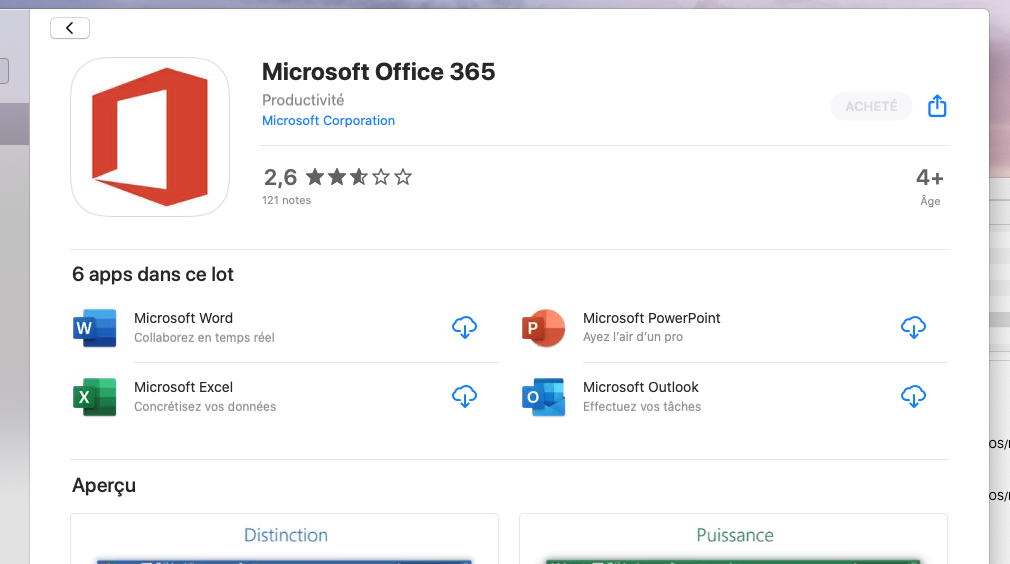The height and width of the screenshot is (564, 1010).
Task: Click 'Collaborez en temps réel' subtitle
Action: point(204,337)
